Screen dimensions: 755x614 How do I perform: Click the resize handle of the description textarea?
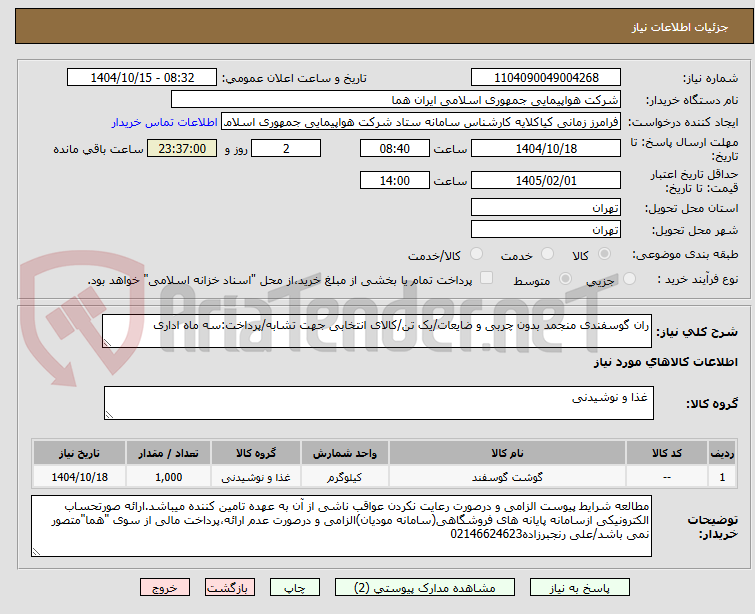(x=107, y=342)
